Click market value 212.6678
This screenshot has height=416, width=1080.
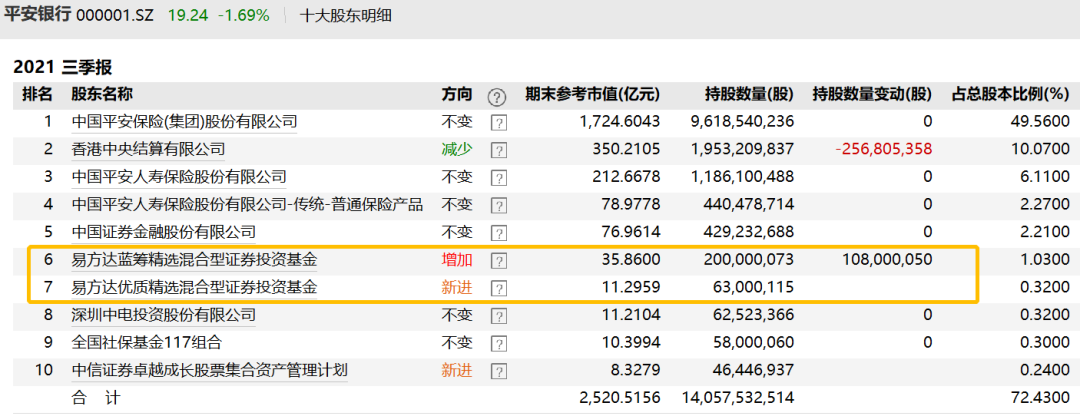[626, 176]
